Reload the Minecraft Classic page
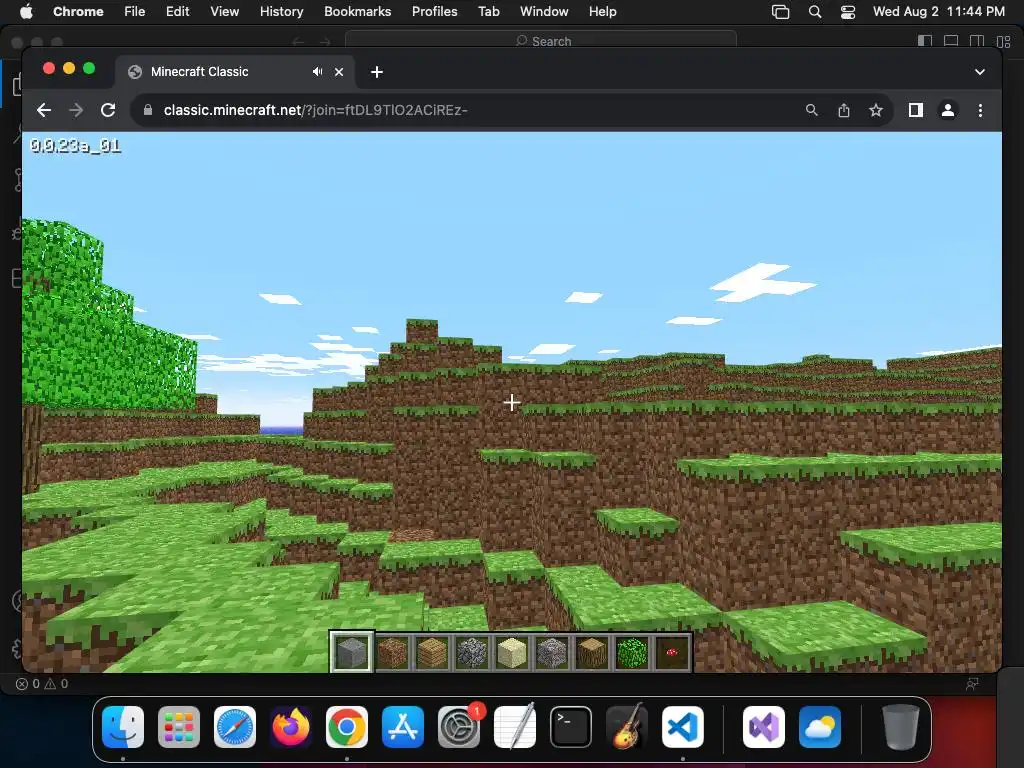The height and width of the screenshot is (768, 1024). (108, 110)
